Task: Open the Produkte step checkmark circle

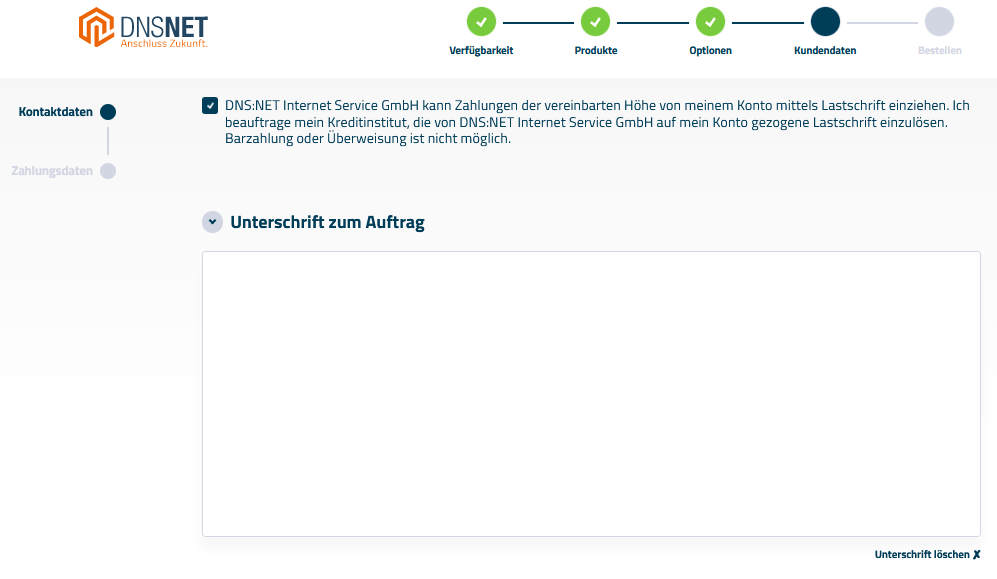Action: pos(596,22)
